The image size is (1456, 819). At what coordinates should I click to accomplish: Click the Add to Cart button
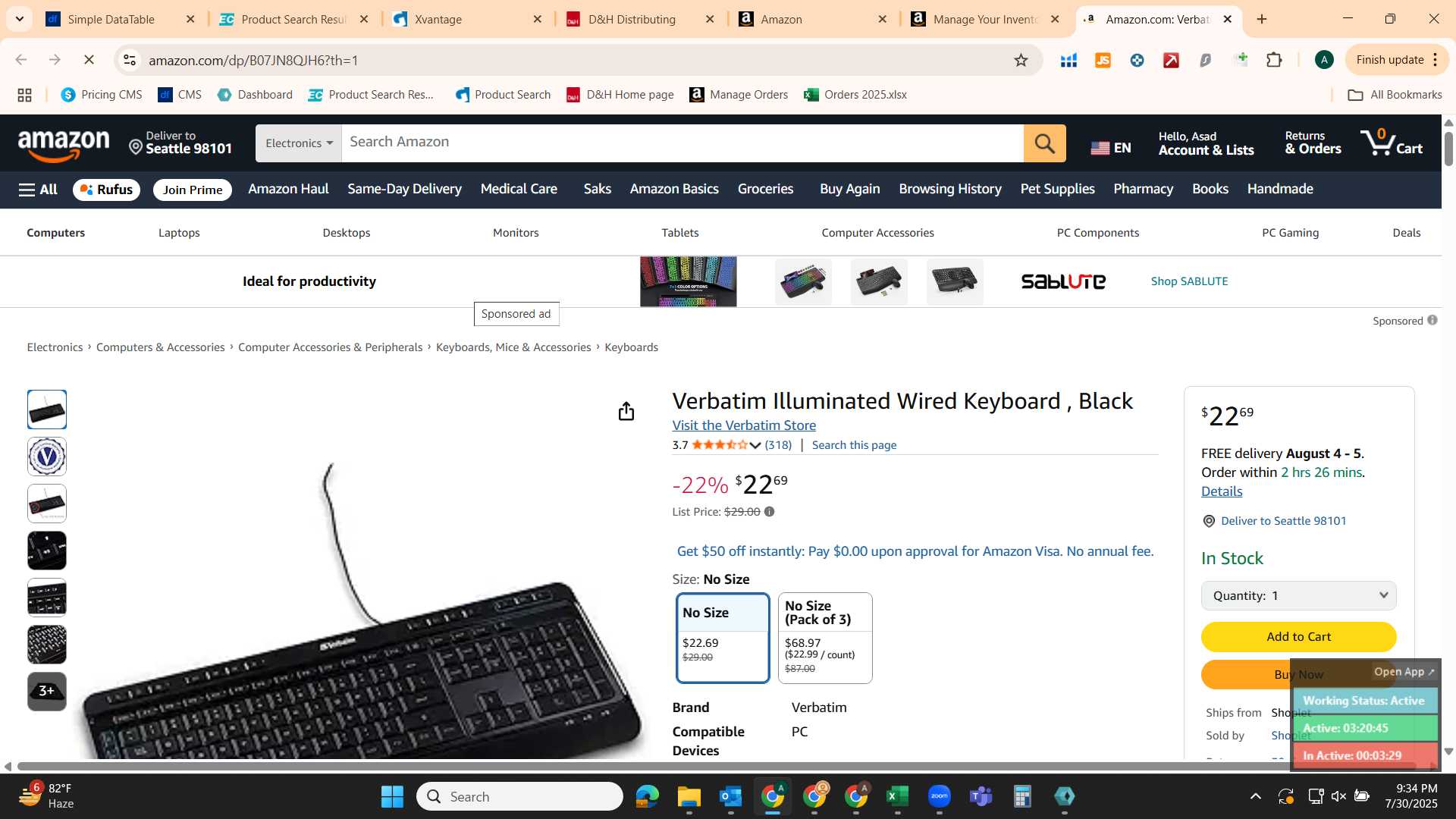tap(1298, 636)
